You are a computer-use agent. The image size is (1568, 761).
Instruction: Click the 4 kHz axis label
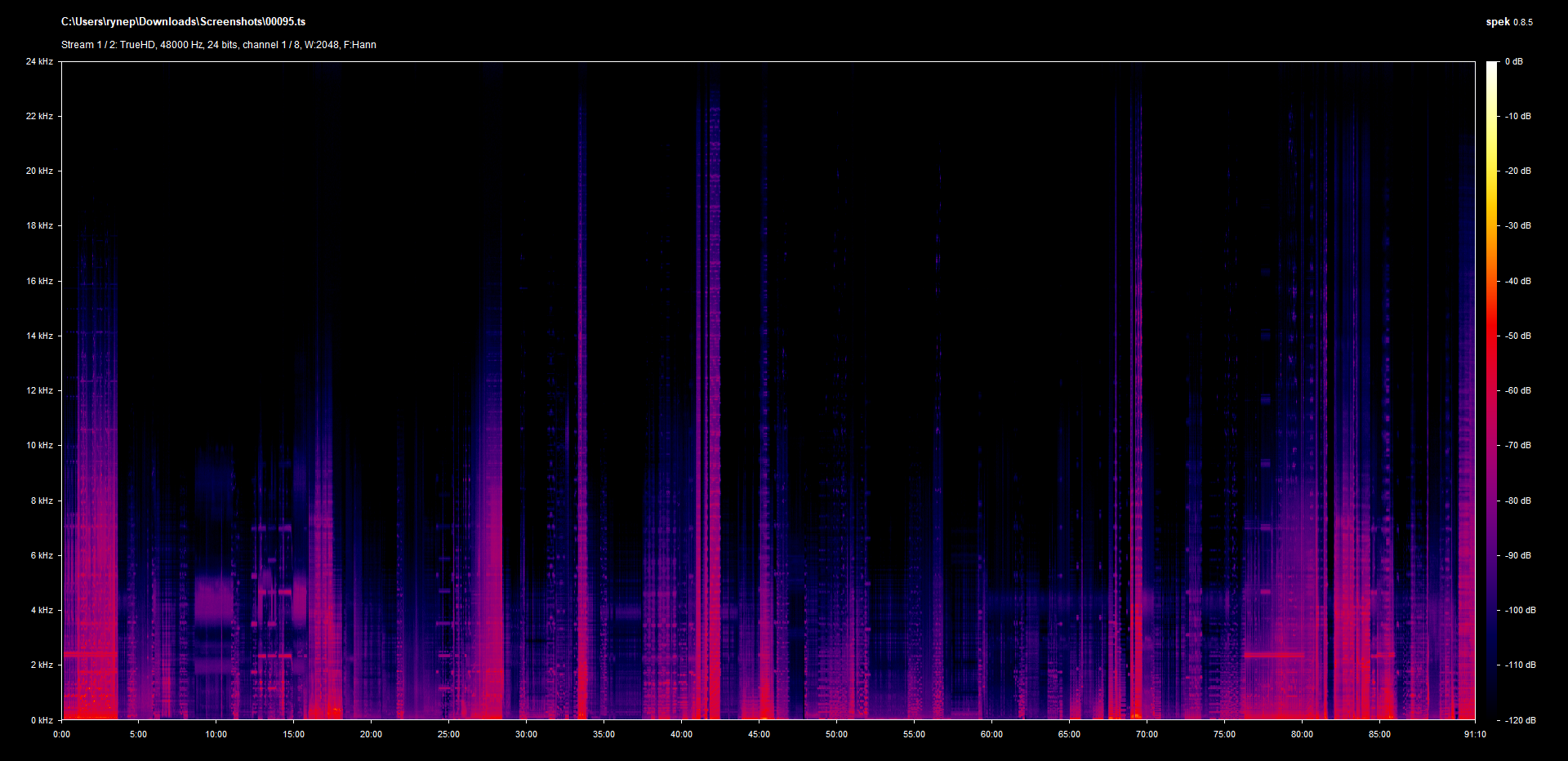pyautogui.click(x=42, y=611)
